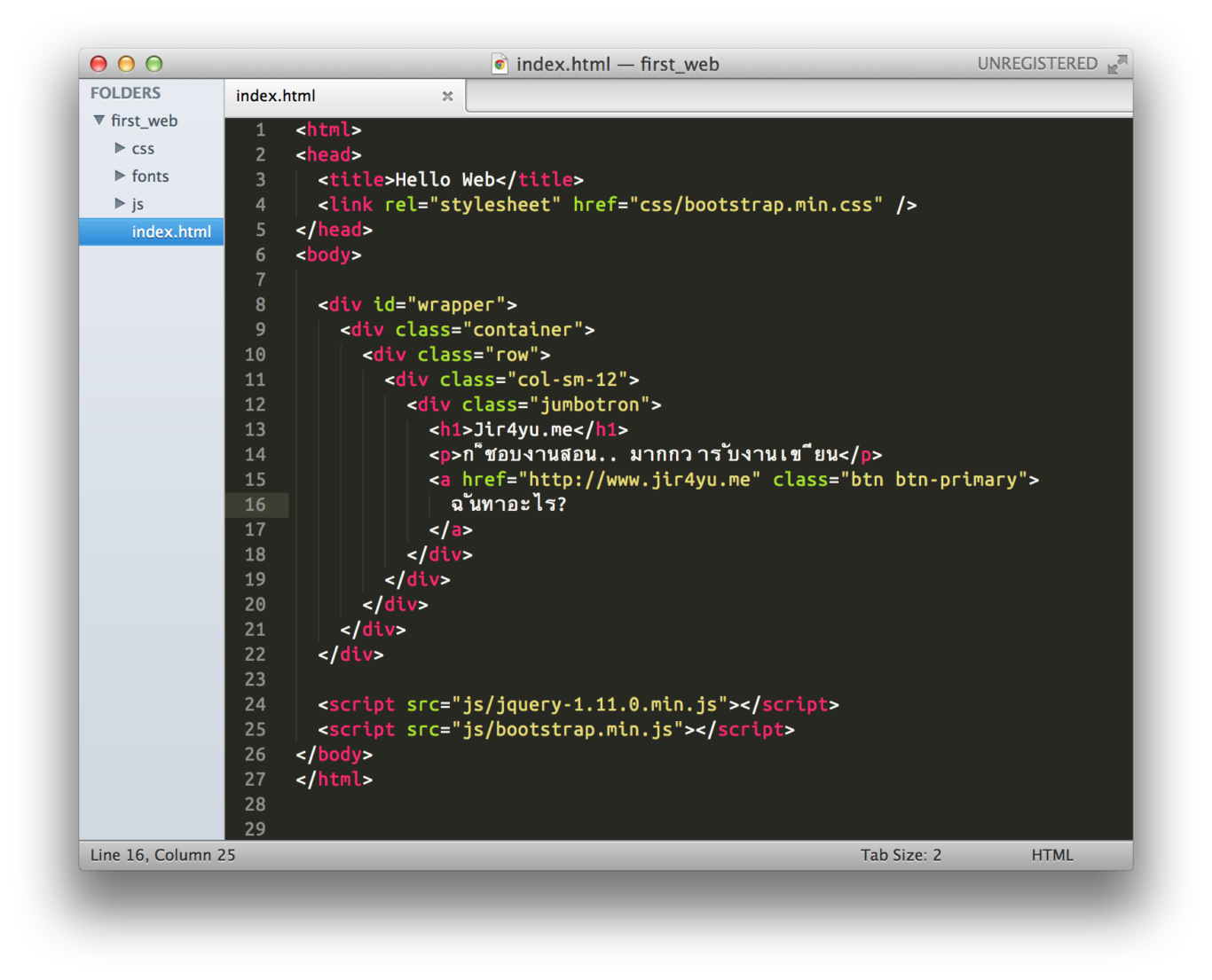Image resolution: width=1212 pixels, height=980 pixels.
Task: Click line number 29 in the gutter
Action: click(x=256, y=829)
